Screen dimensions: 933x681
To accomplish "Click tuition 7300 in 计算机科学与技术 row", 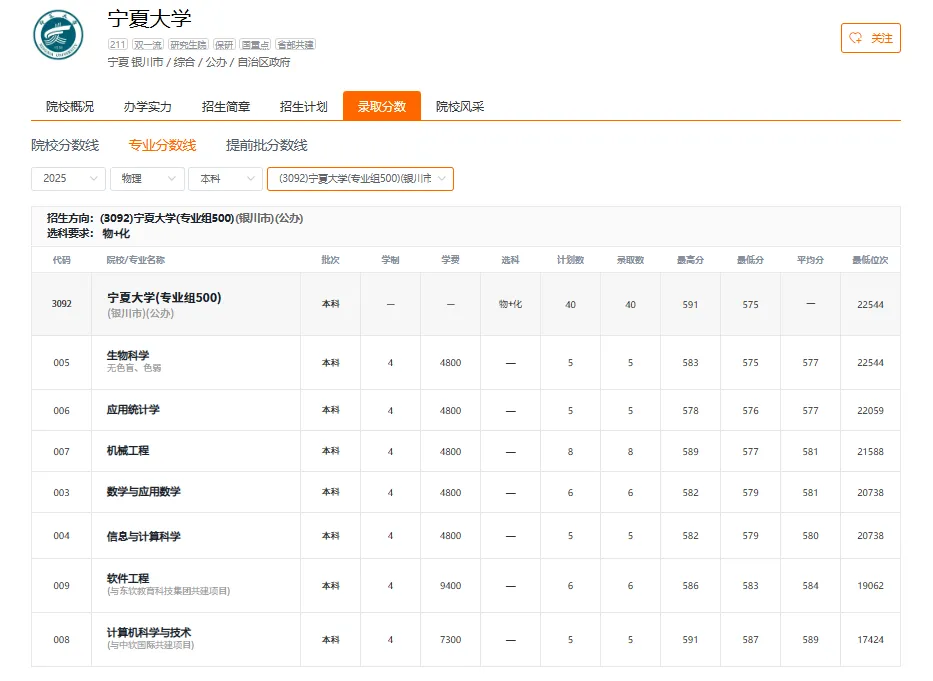I will [x=450, y=640].
